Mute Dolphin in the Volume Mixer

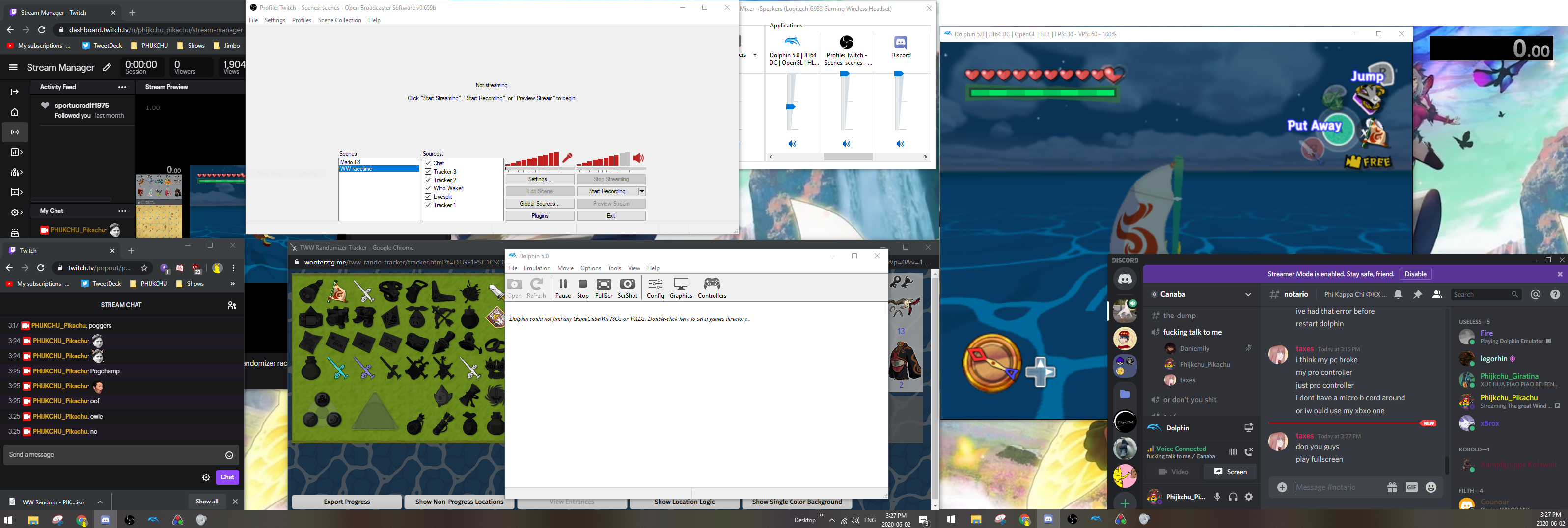(x=792, y=144)
